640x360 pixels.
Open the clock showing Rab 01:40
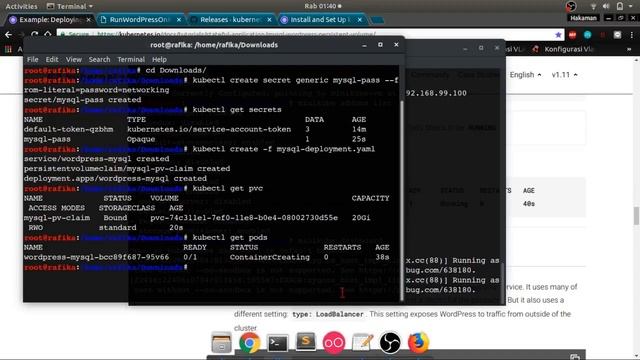click(x=322, y=6)
